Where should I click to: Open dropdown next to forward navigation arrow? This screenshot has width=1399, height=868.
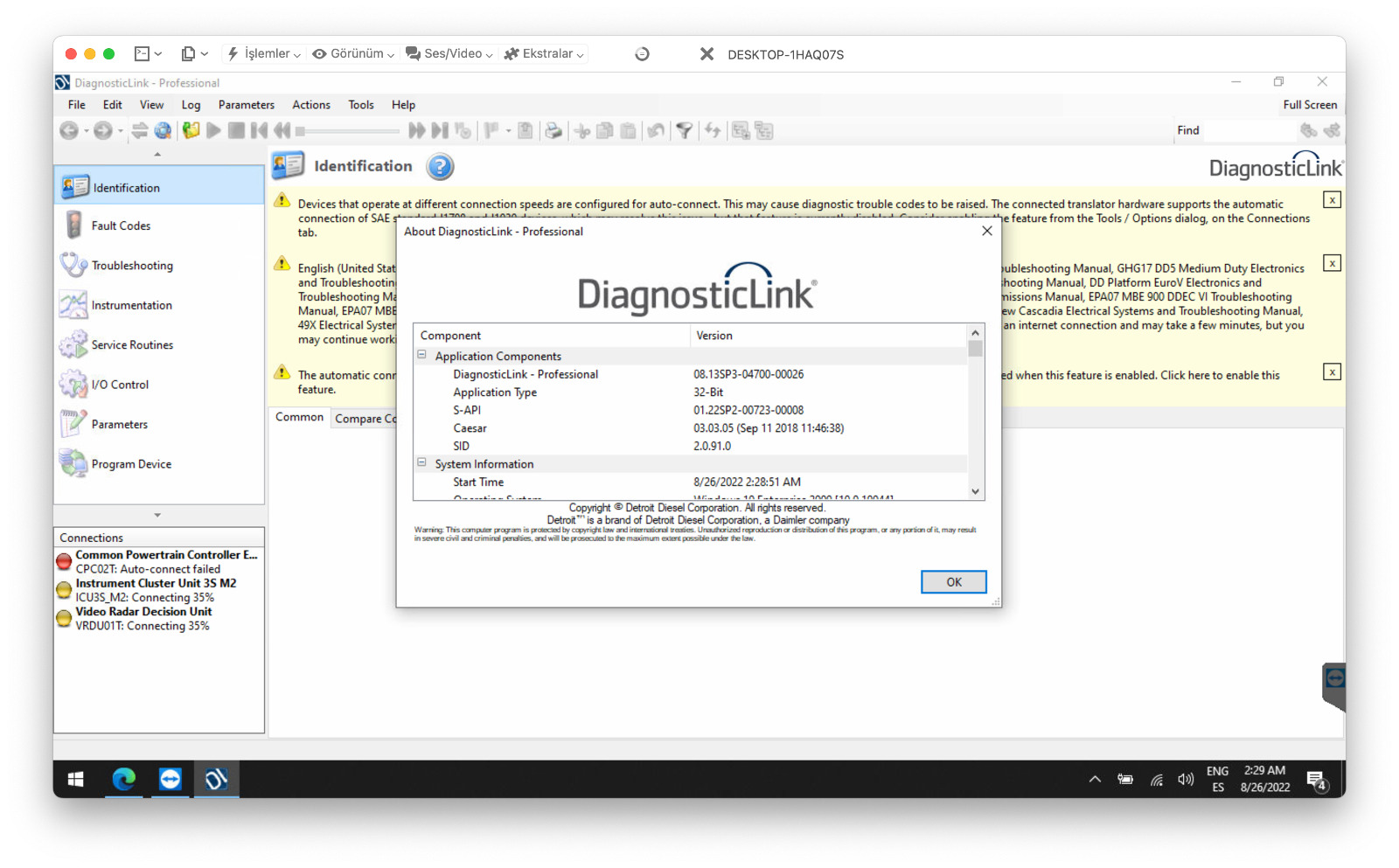point(121,131)
